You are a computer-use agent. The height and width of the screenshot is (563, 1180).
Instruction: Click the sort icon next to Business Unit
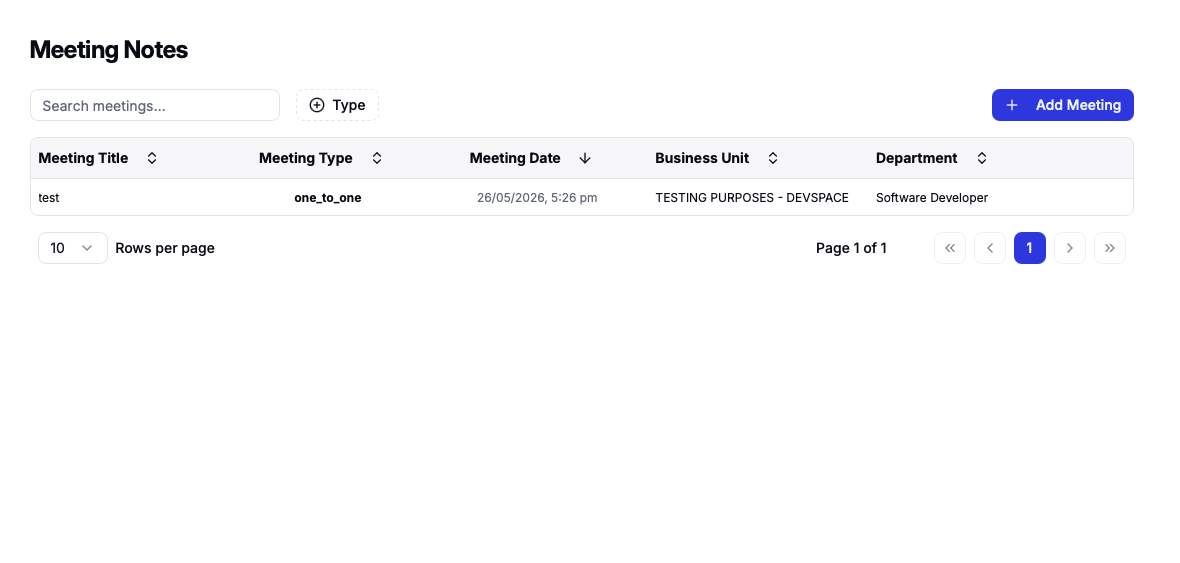(x=773, y=158)
